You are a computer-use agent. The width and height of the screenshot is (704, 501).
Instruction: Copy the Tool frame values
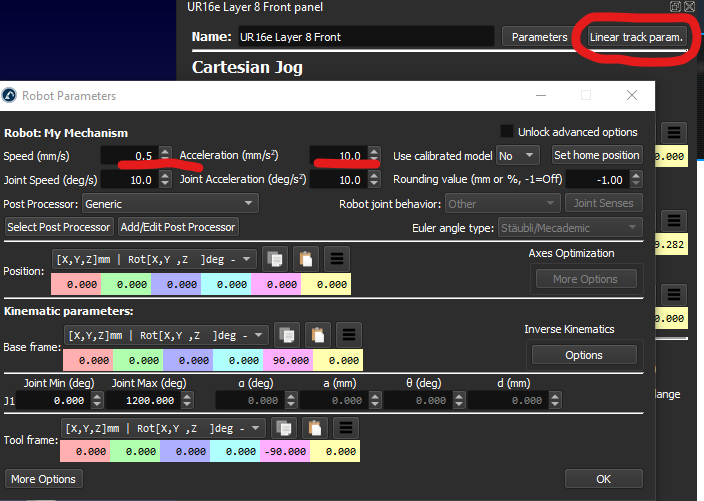[x=282, y=428]
